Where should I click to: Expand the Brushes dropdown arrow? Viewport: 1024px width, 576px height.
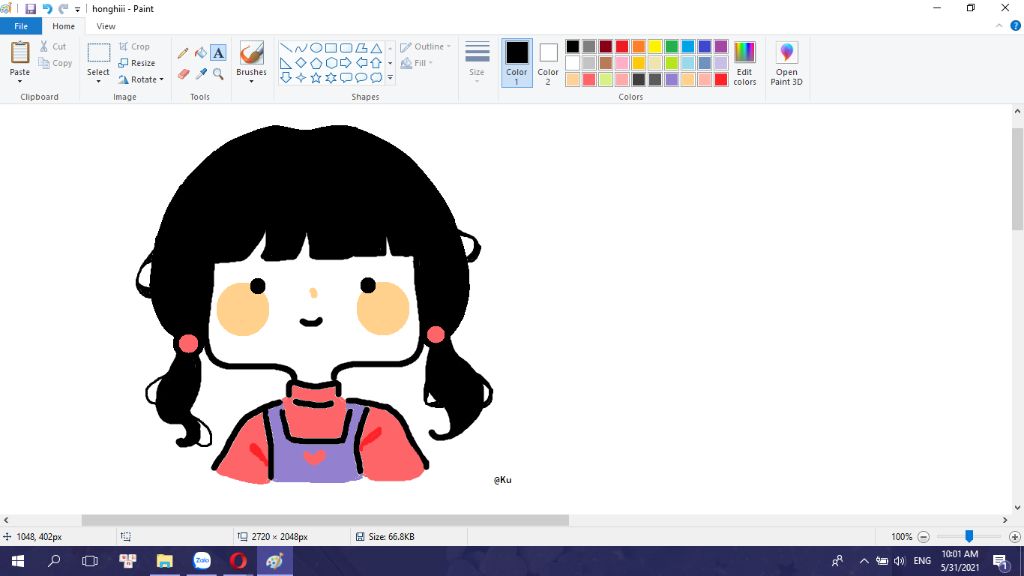(251, 81)
